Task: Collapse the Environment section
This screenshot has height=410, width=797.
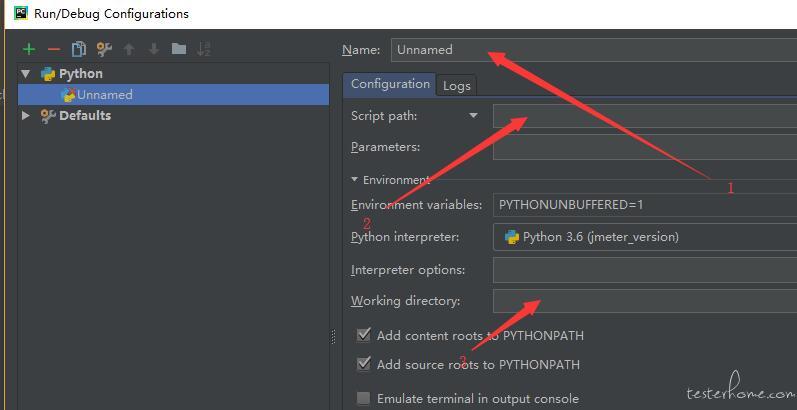Action: [x=355, y=179]
